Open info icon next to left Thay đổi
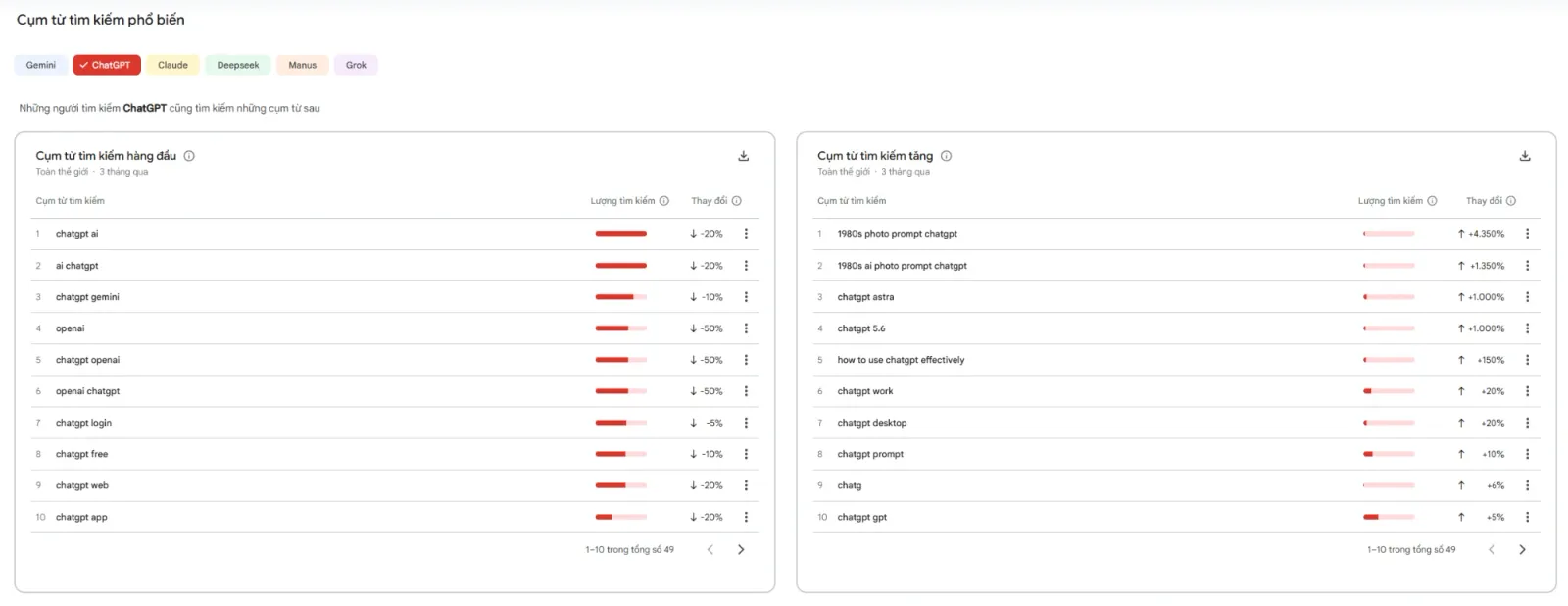 [737, 201]
